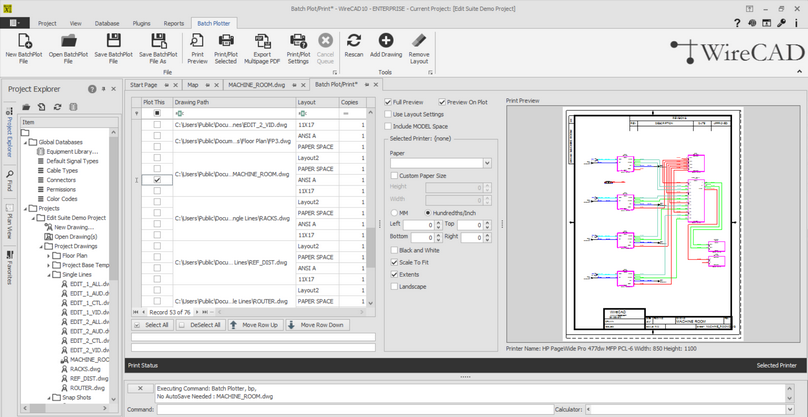Toggle the Full Preview checkbox
This screenshot has height=417, width=808.
tap(388, 102)
